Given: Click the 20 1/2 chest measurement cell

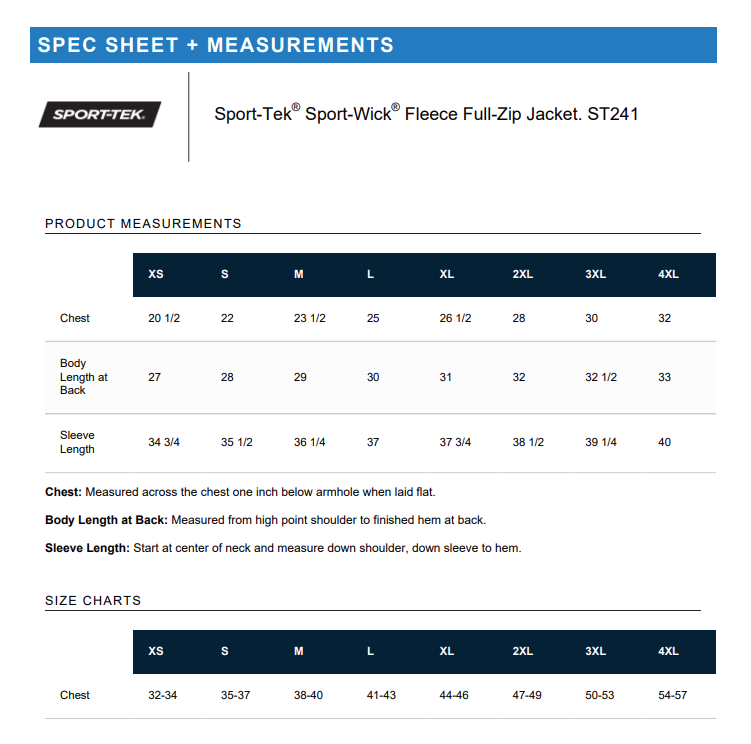Looking at the screenshot, I should [164, 318].
